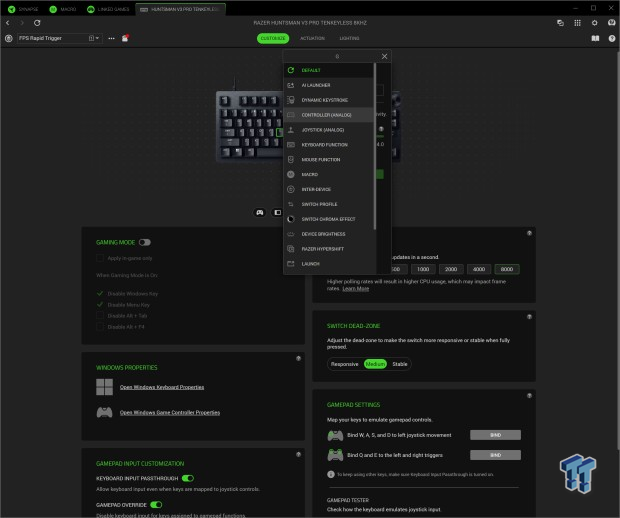Open the modules grid icon

tap(577, 23)
